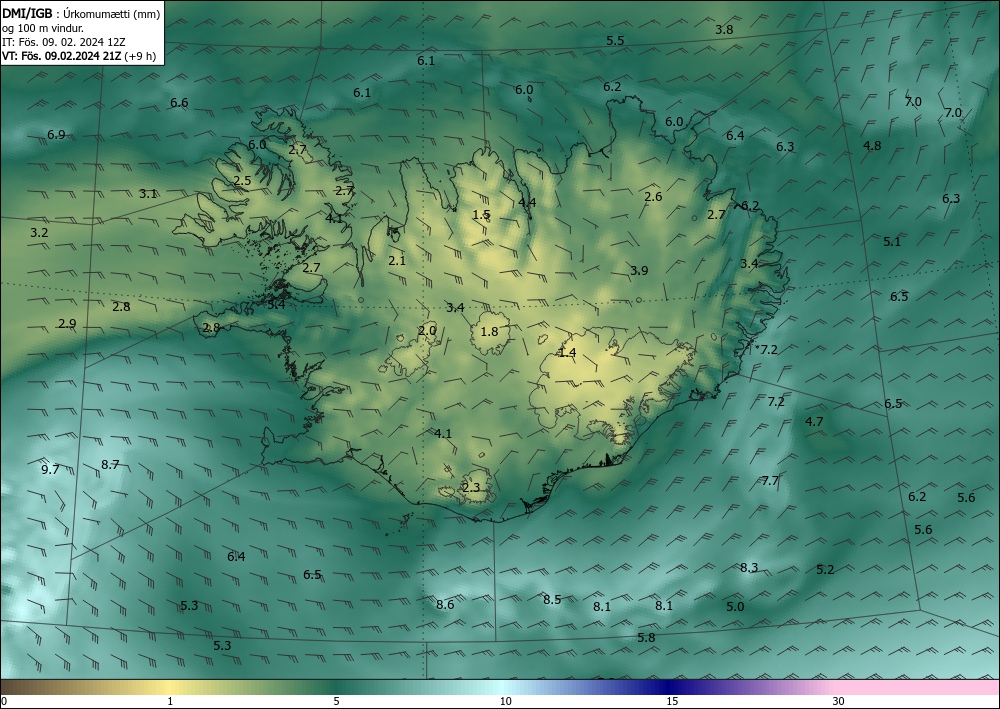
Task: Click the map value '3.2'
Action: pos(39,233)
